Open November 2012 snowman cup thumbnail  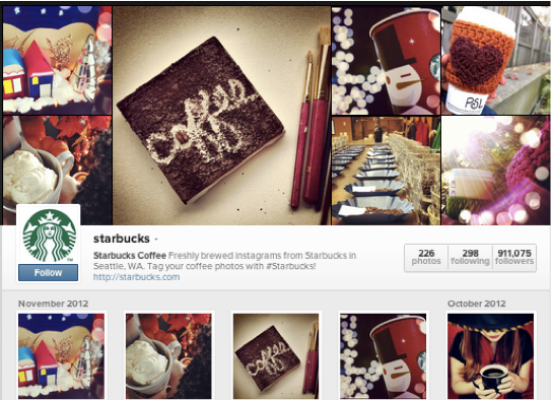pyautogui.click(x=383, y=356)
